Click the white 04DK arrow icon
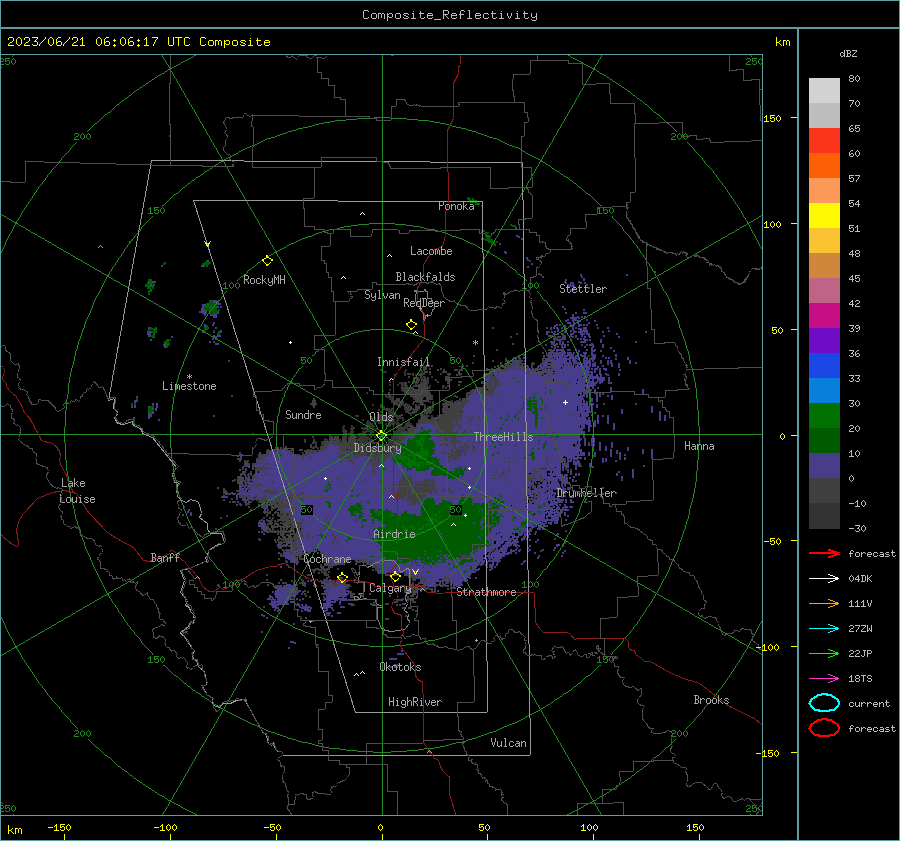Screen dimensions: 900x841 [x=824, y=578]
